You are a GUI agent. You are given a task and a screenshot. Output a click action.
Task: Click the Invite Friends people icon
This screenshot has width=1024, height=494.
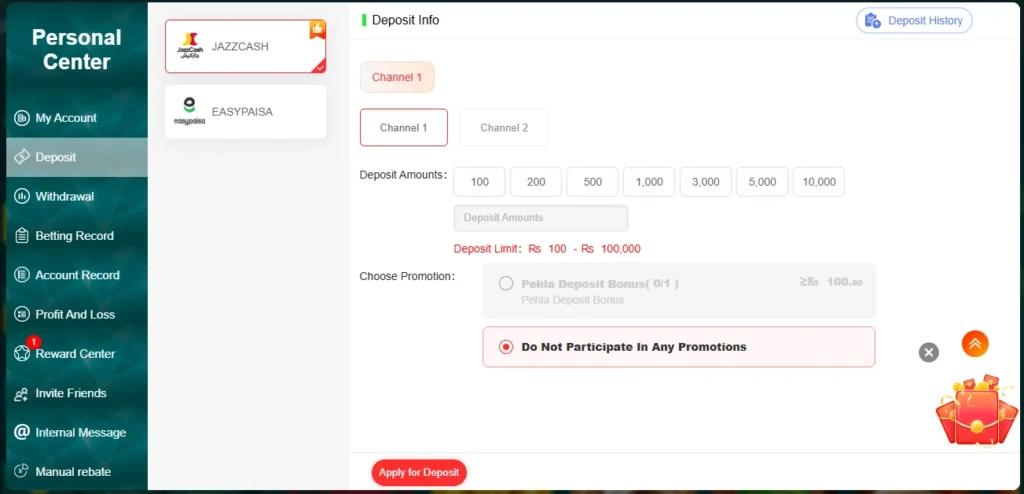point(22,393)
